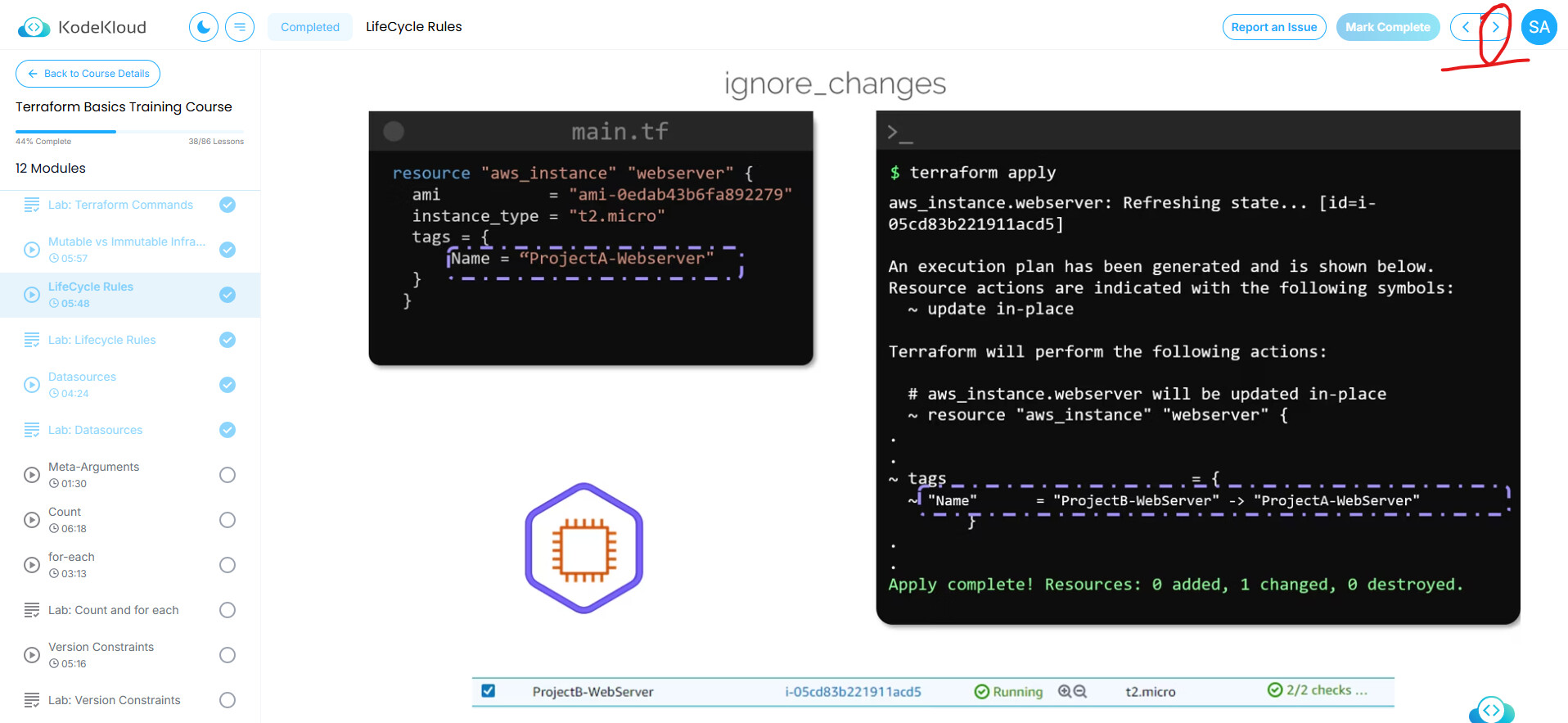Viewport: 1568px width, 723px height.
Task: Open SA user avatar menu
Action: click(1539, 27)
